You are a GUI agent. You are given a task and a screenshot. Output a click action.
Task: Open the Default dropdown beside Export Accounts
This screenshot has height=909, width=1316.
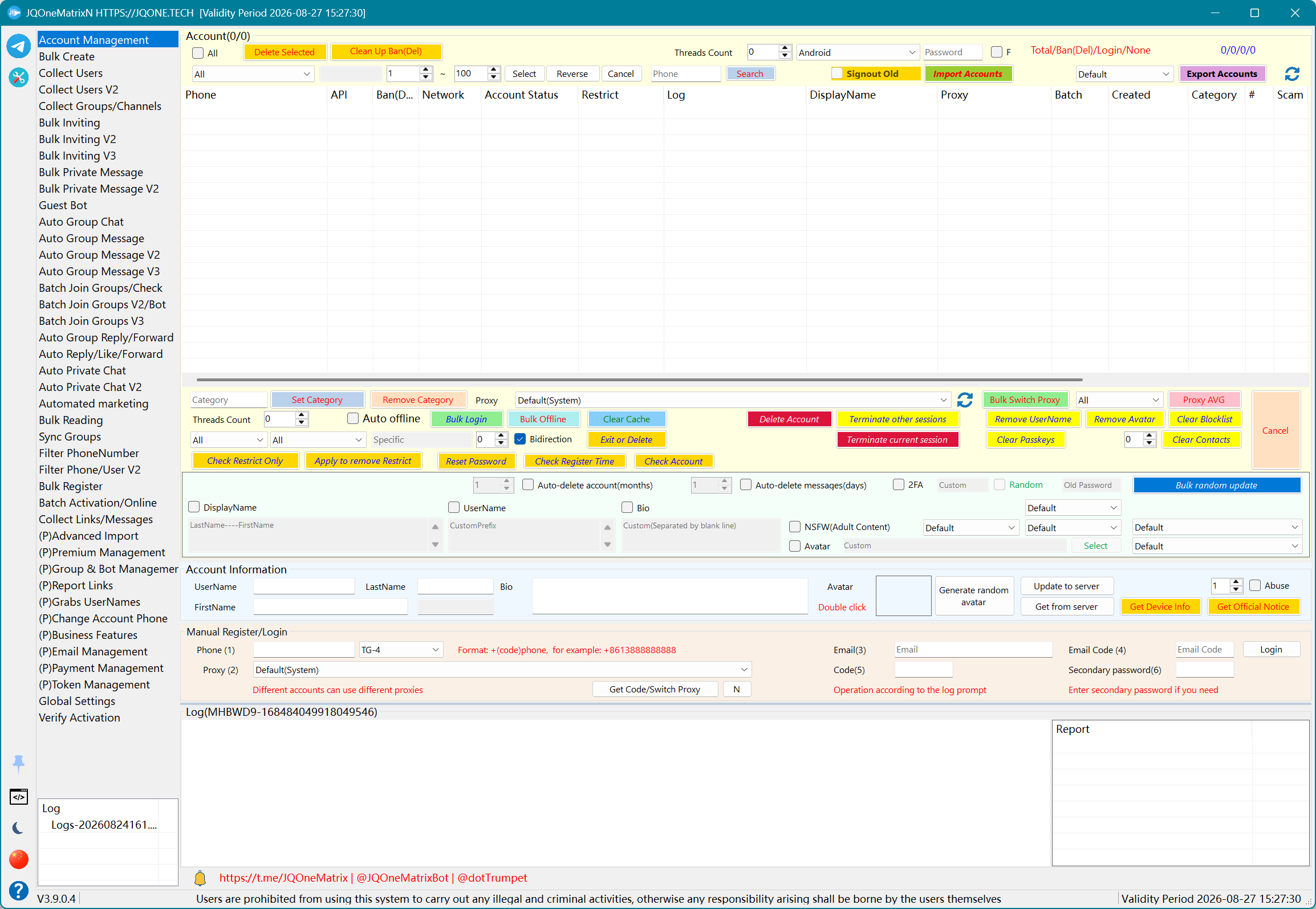pos(1124,74)
